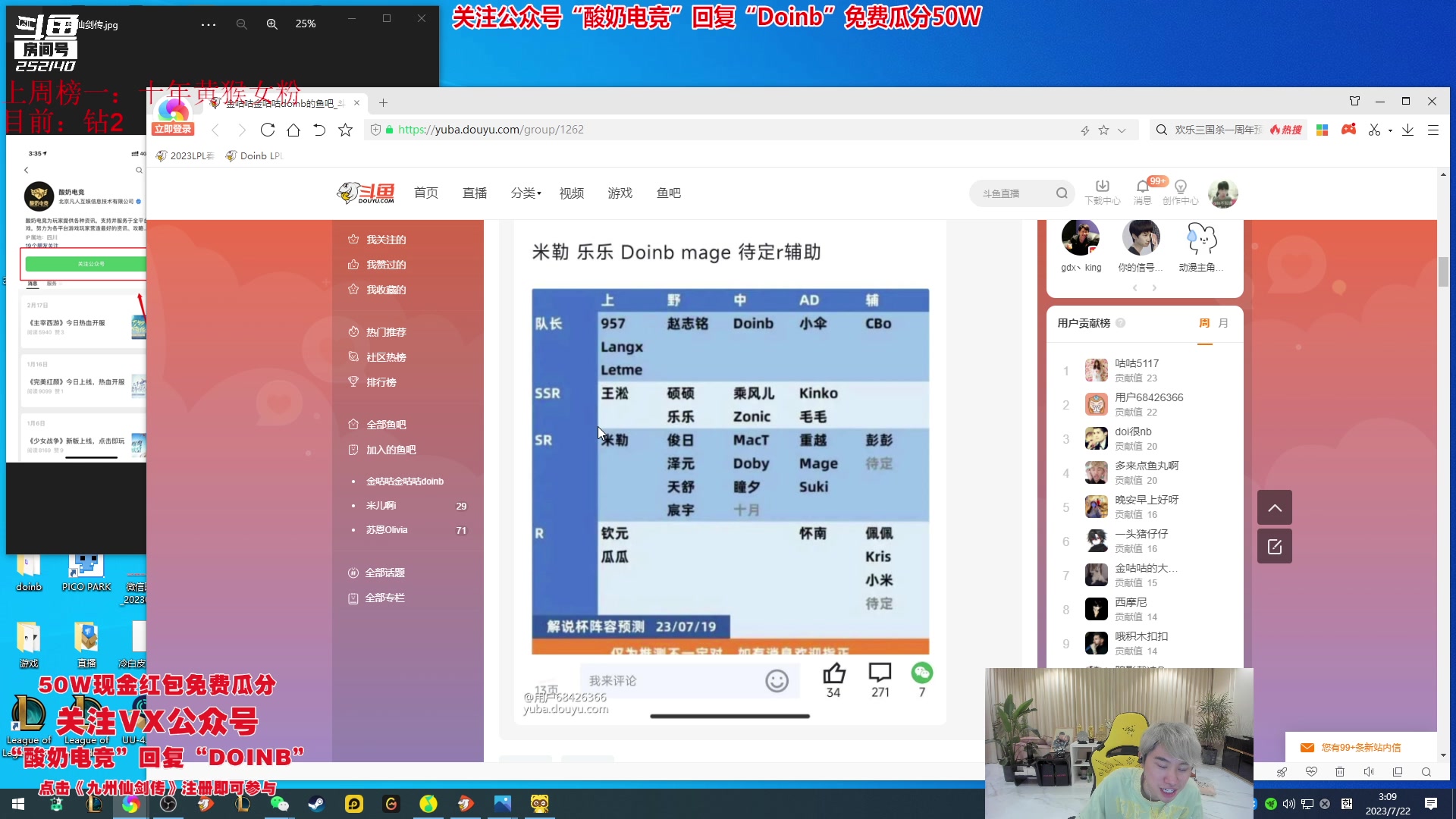Open emoji picker in comment box

pyautogui.click(x=777, y=680)
